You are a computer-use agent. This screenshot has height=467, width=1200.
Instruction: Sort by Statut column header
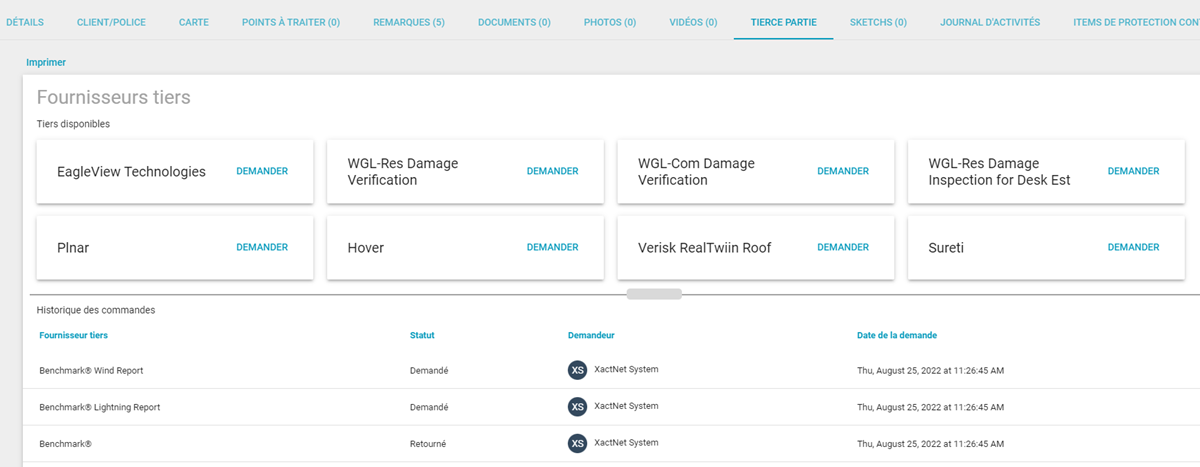coord(422,335)
